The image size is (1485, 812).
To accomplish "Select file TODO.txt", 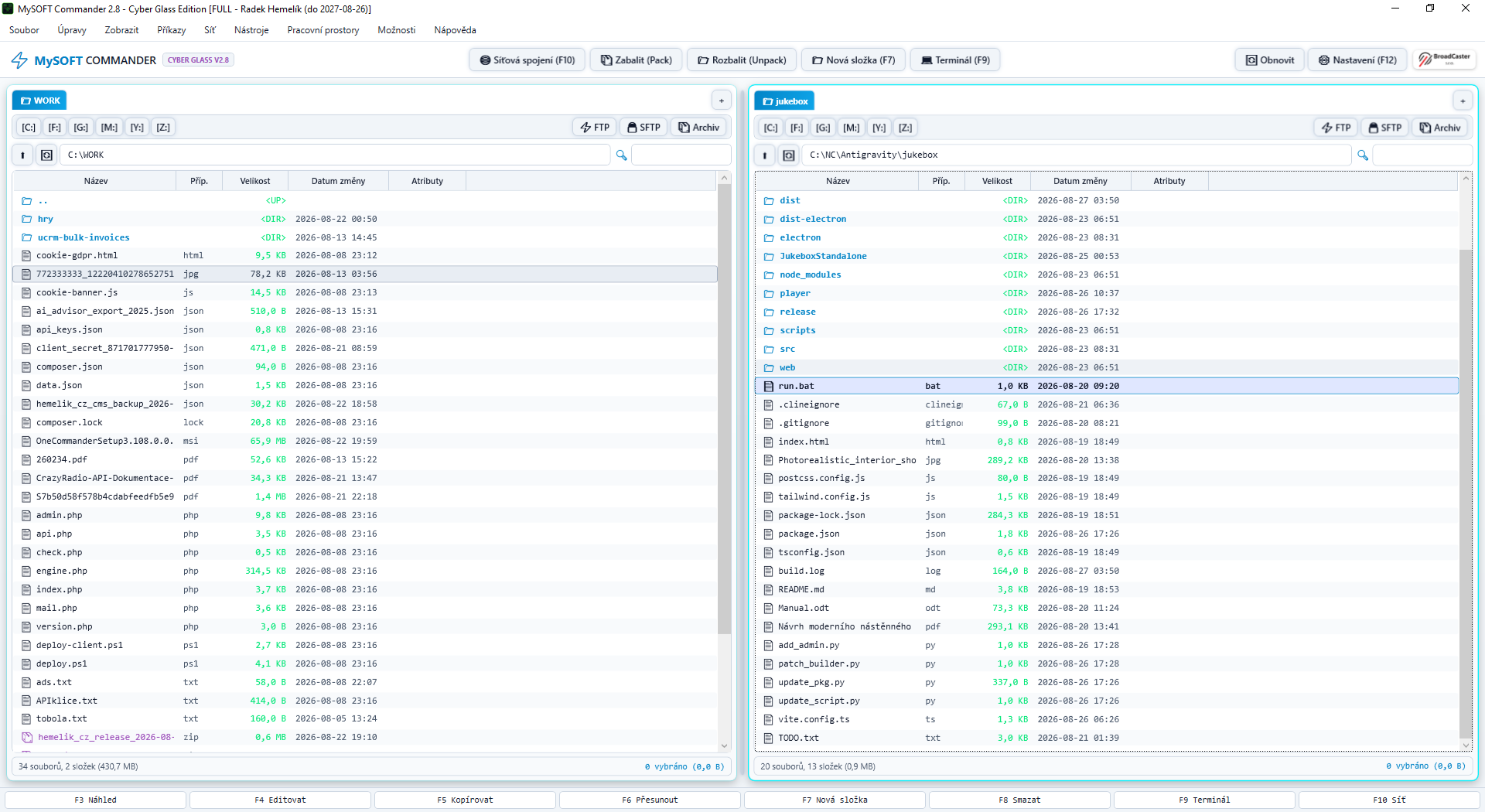I will [1107, 739].
